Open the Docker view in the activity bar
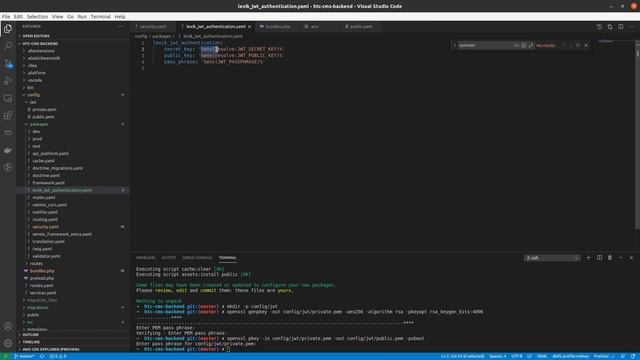Image resolution: width=640 pixels, height=360 pixels. pyautogui.click(x=8, y=150)
